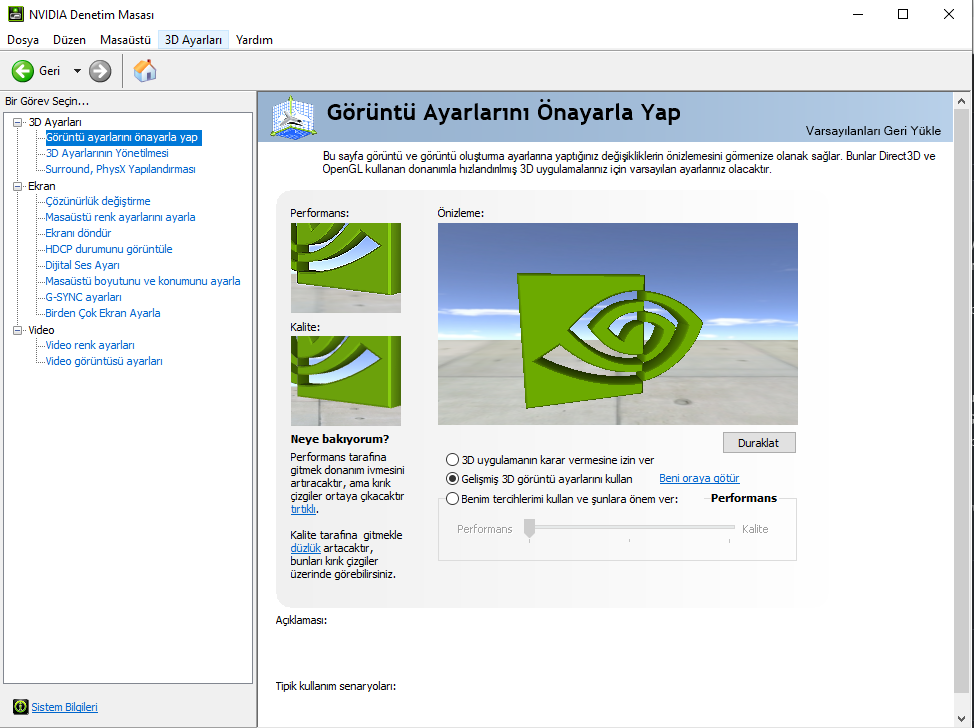Open the Sistem Bilgileri link
Viewport: 974px width, 728px height.
[x=65, y=707]
